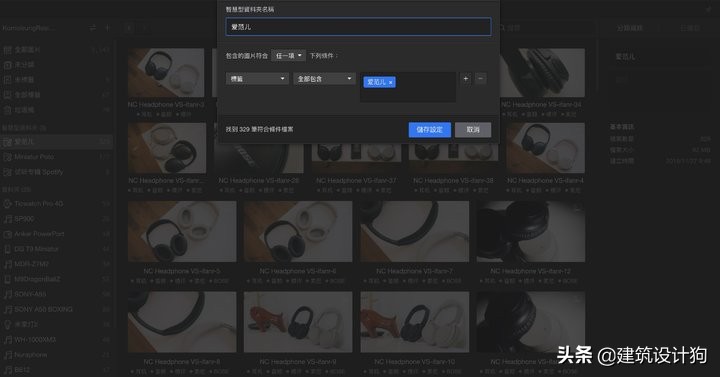This screenshot has height=377, width=720.
Task: Click the 儲存設定 save button
Action: (x=429, y=129)
